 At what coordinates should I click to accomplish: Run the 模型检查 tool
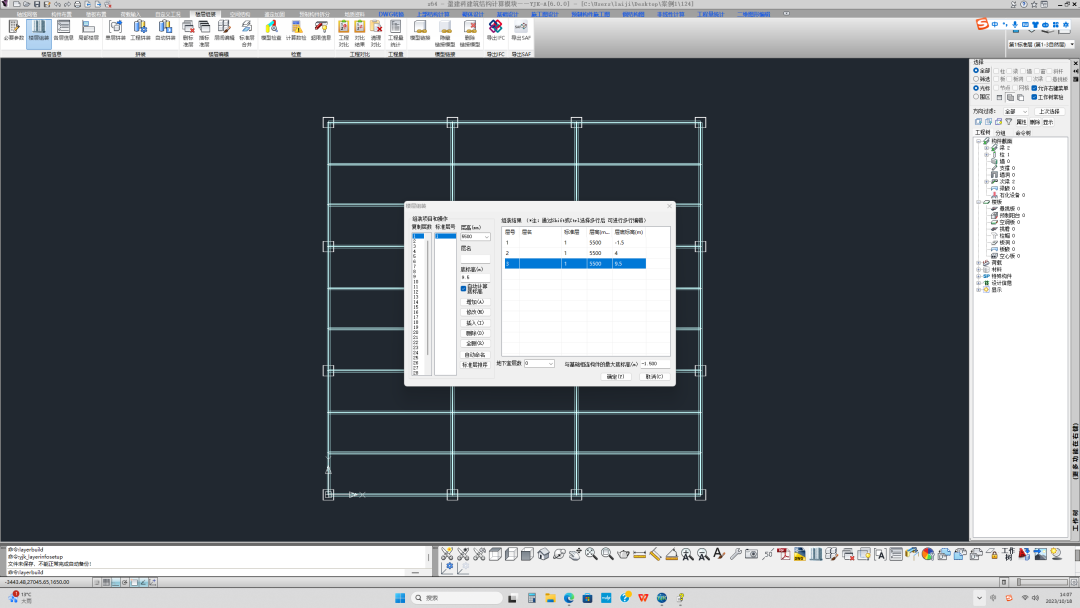[271, 32]
